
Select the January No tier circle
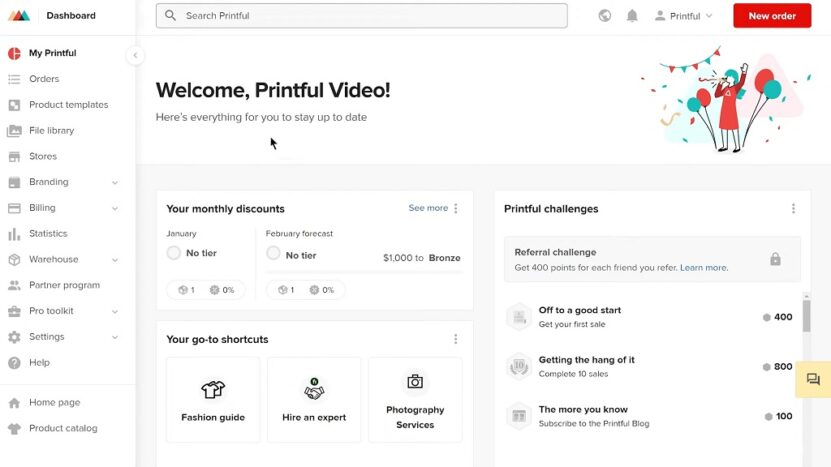point(174,253)
